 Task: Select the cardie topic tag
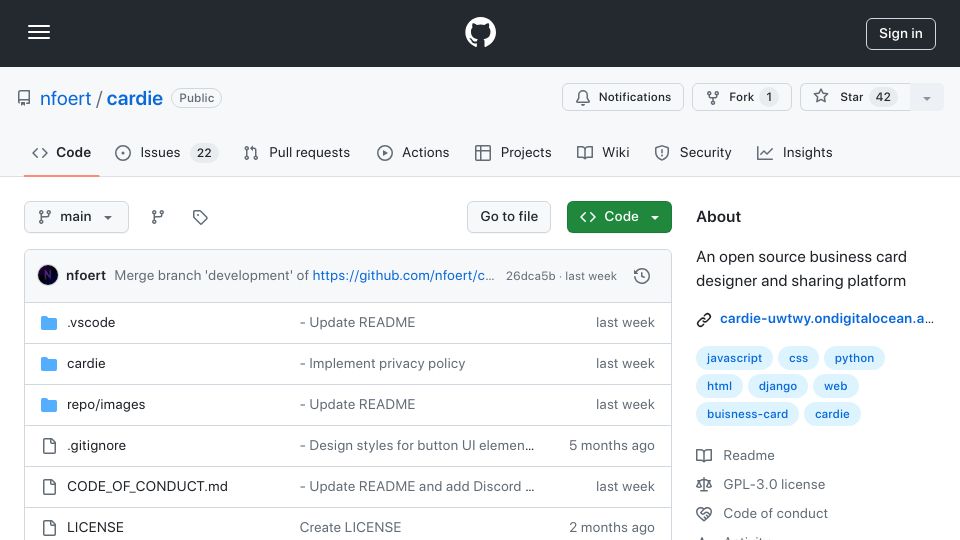tap(832, 414)
